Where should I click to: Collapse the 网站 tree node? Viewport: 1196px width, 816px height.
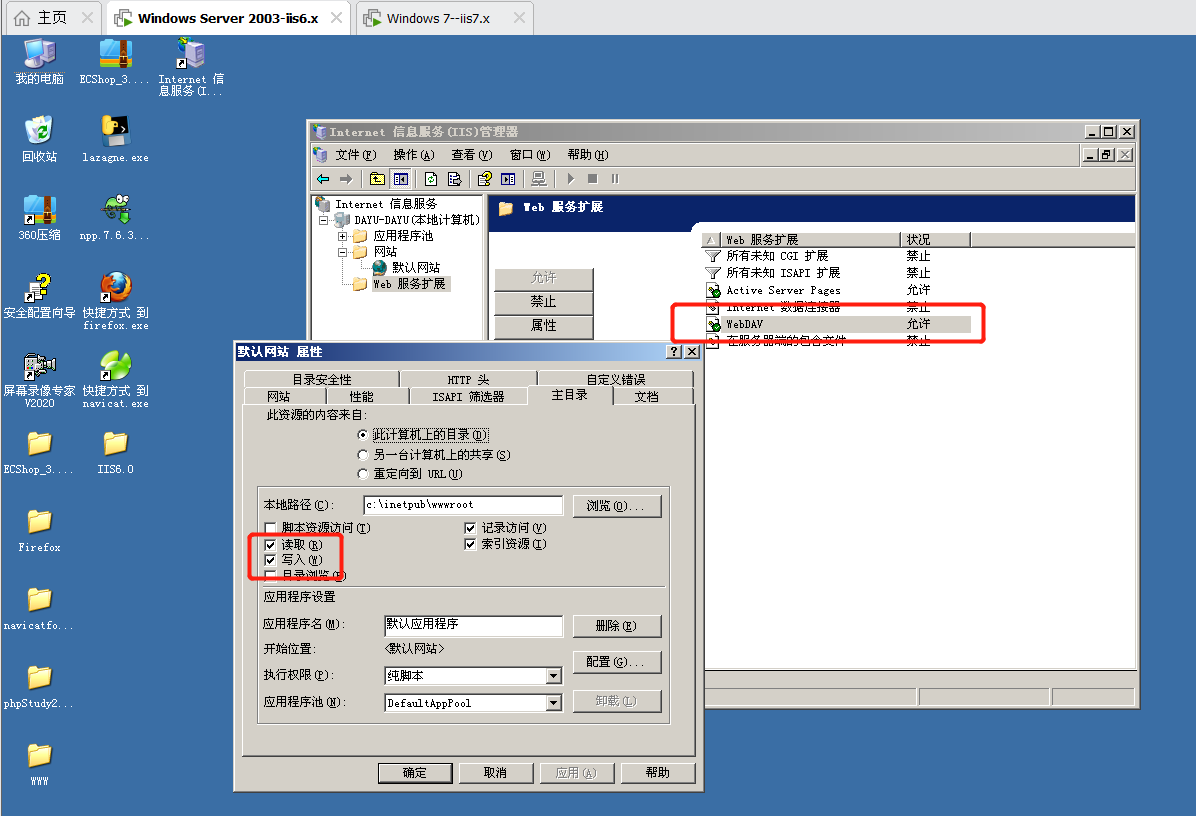[x=342, y=252]
